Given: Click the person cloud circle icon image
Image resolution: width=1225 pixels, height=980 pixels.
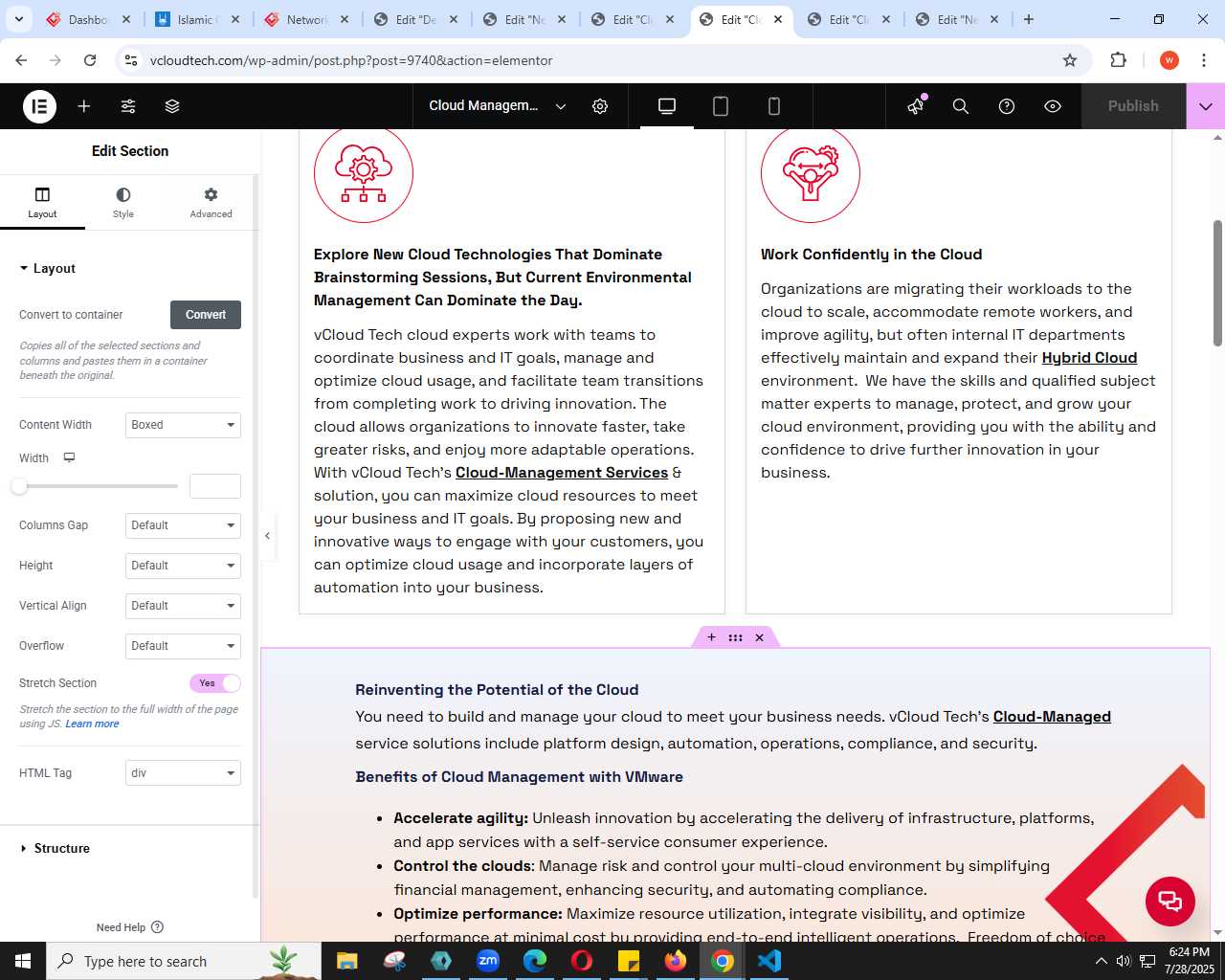Looking at the screenshot, I should pyautogui.click(x=811, y=175).
